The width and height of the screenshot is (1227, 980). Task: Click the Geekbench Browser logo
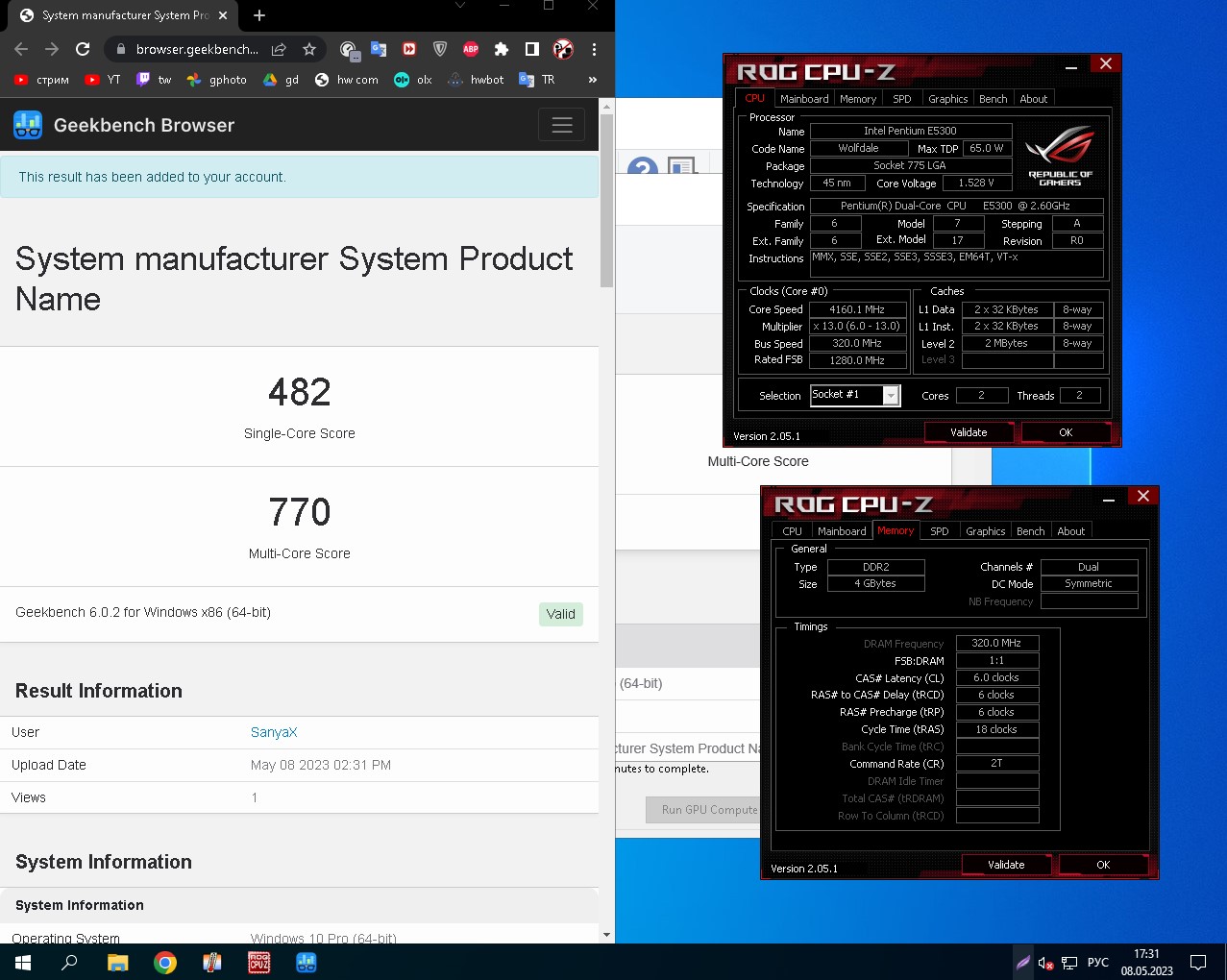click(124, 125)
